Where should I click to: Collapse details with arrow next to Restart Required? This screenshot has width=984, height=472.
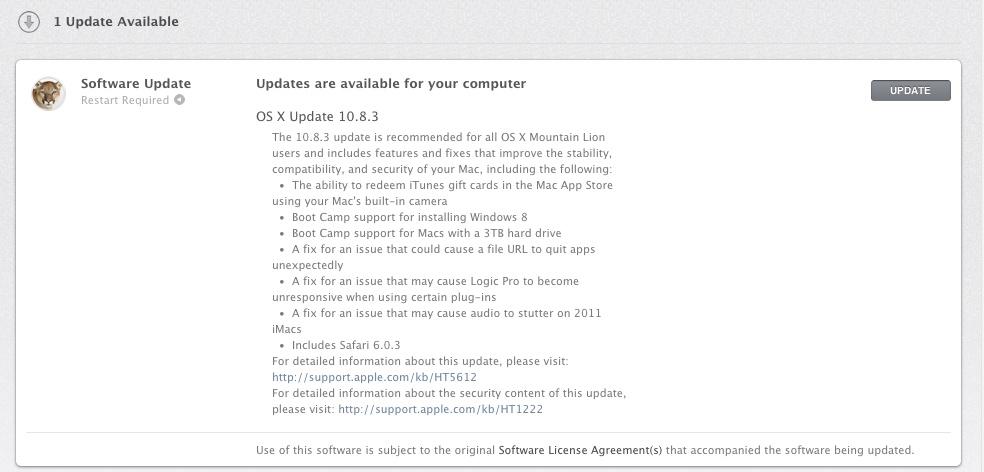(x=179, y=100)
